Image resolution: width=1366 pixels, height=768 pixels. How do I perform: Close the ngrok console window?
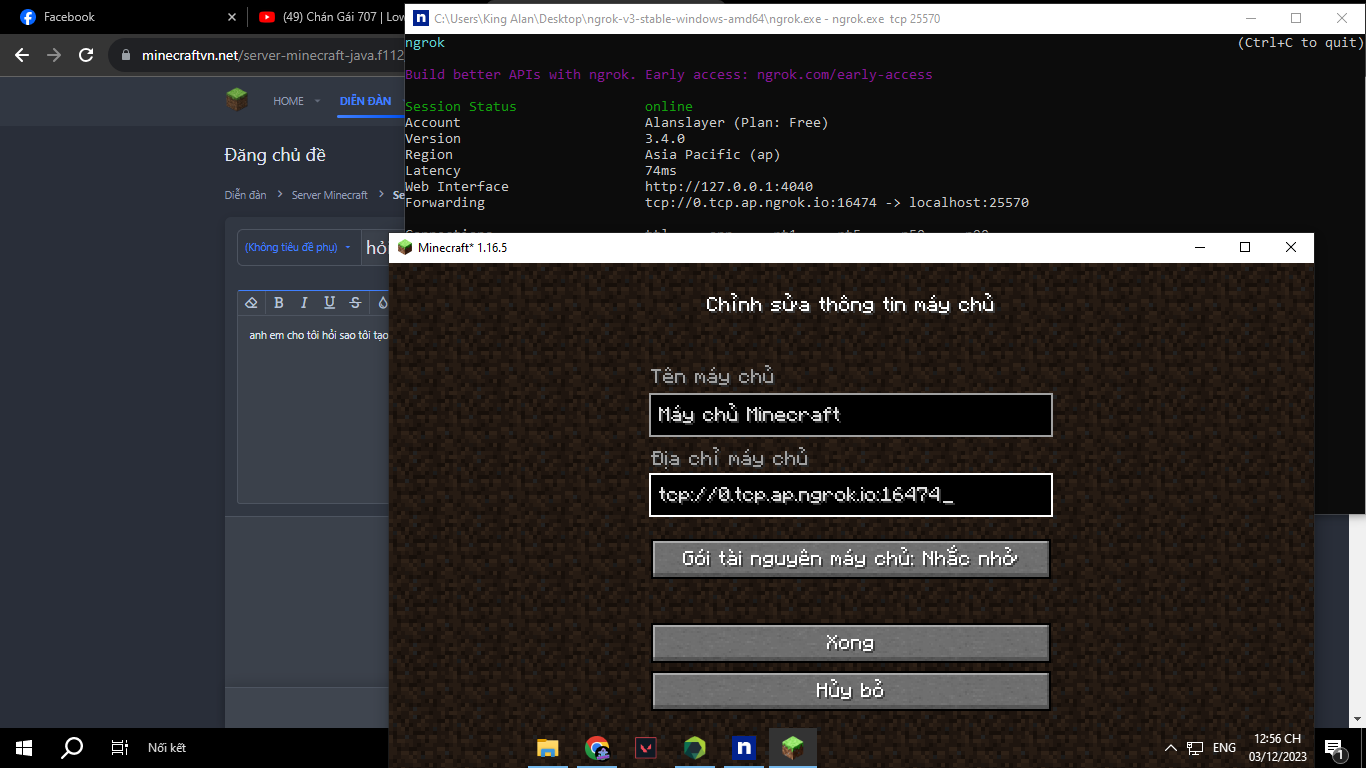coord(1342,18)
